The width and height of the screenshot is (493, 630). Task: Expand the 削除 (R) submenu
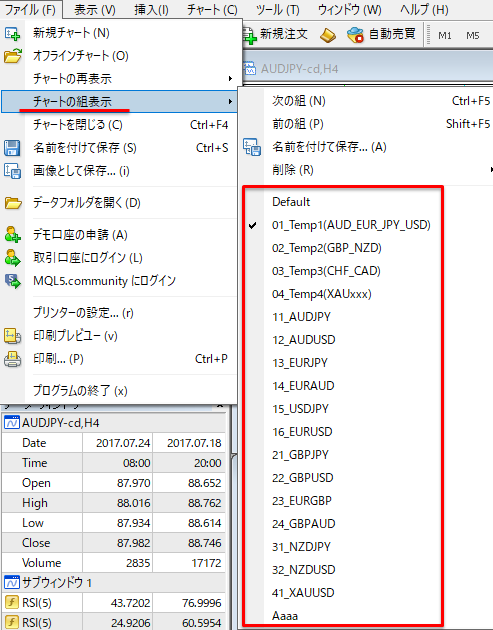367,170
